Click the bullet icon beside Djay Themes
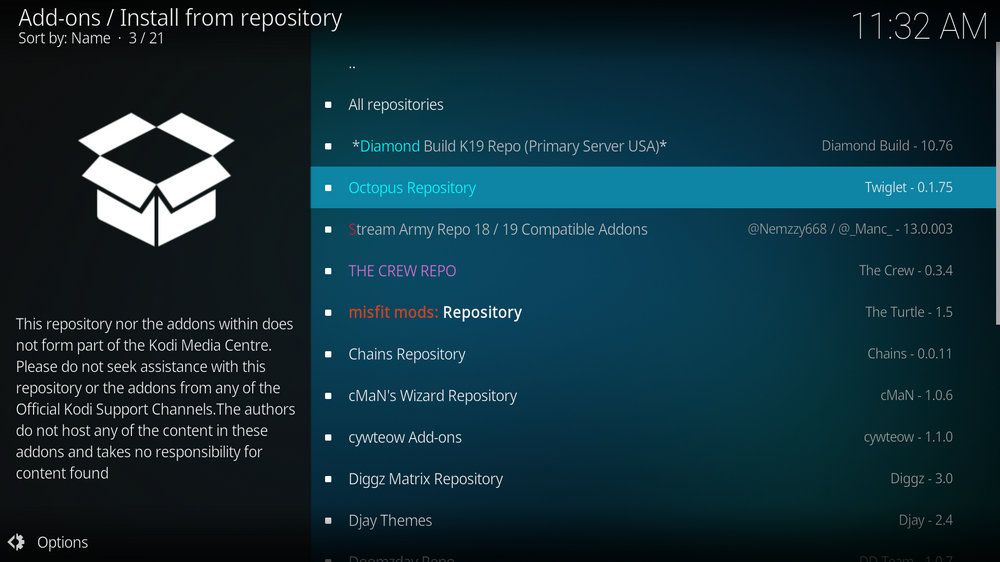Screen dimensions: 1000x562 pyautogui.click(x=328, y=521)
